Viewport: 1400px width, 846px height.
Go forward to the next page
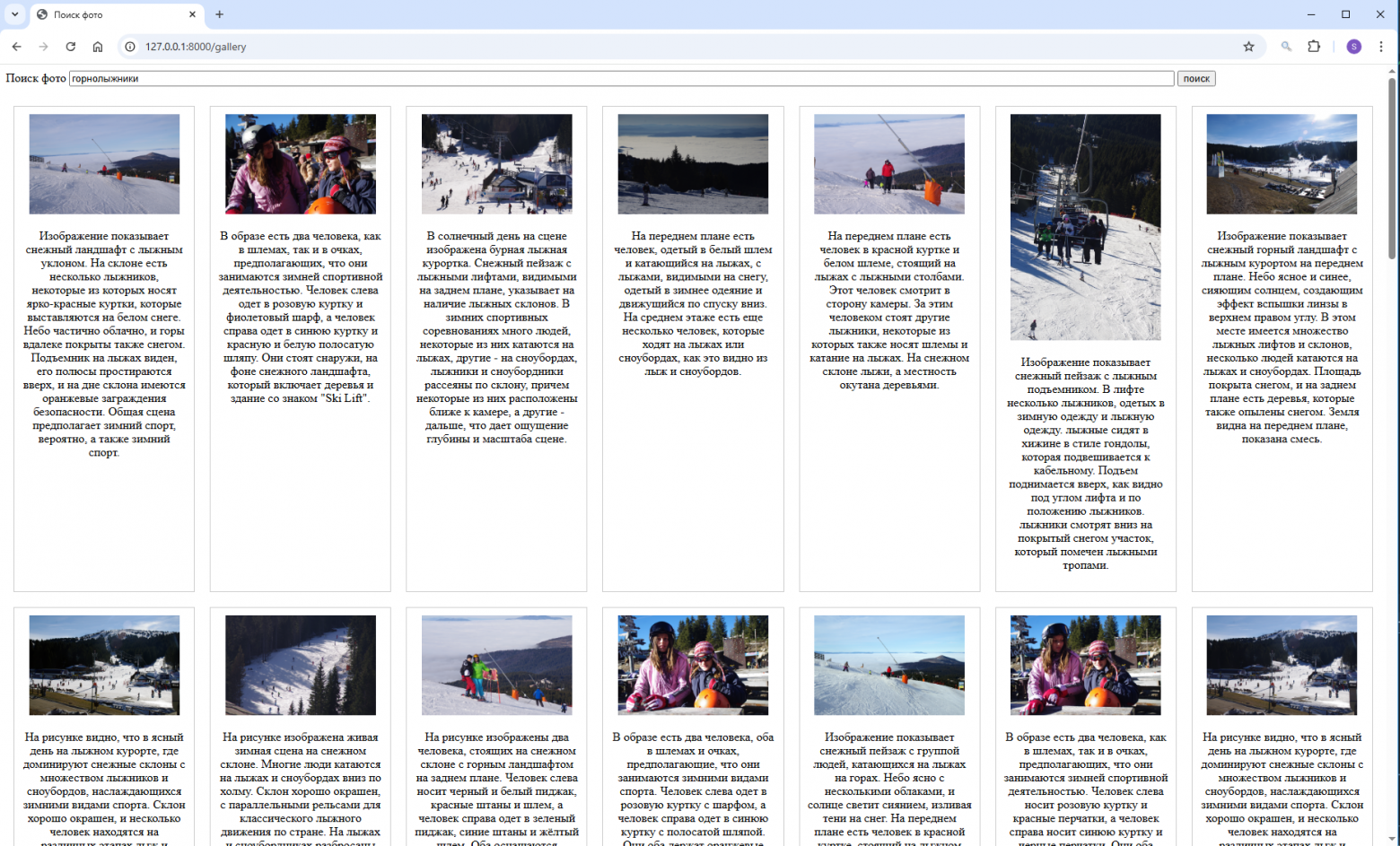tap(43, 47)
